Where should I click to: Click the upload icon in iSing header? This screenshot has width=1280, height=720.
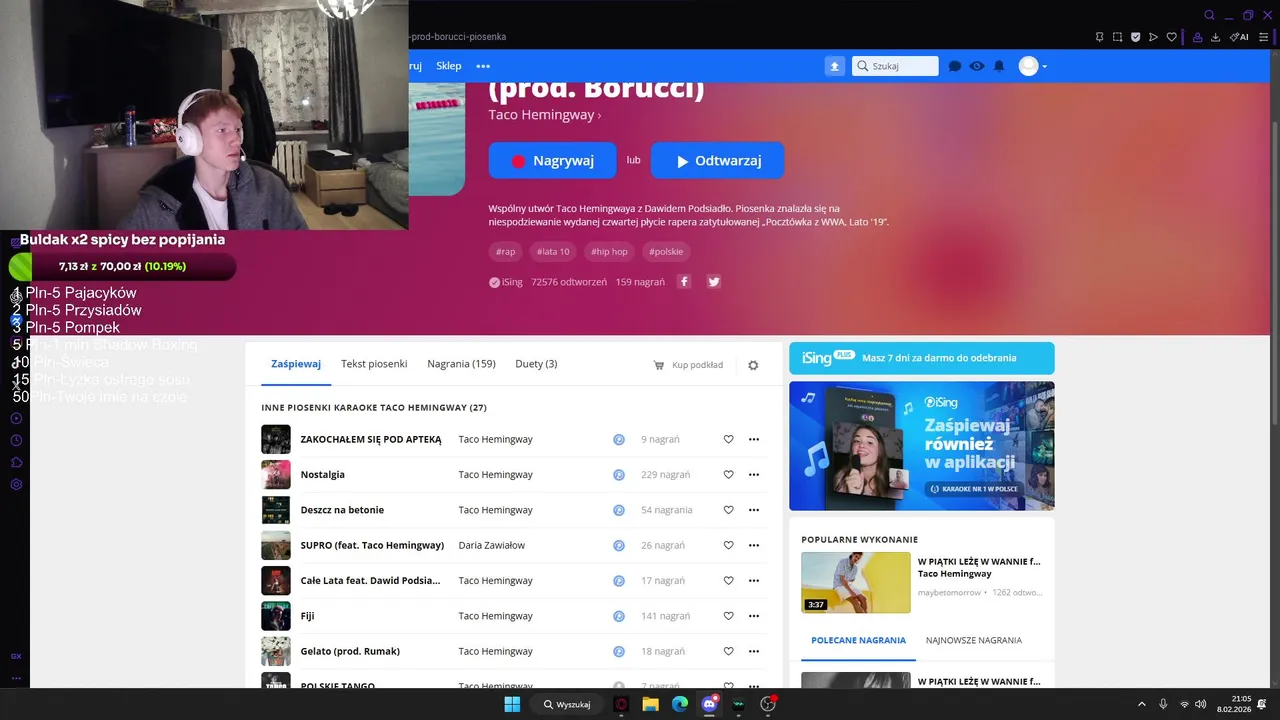(835, 66)
